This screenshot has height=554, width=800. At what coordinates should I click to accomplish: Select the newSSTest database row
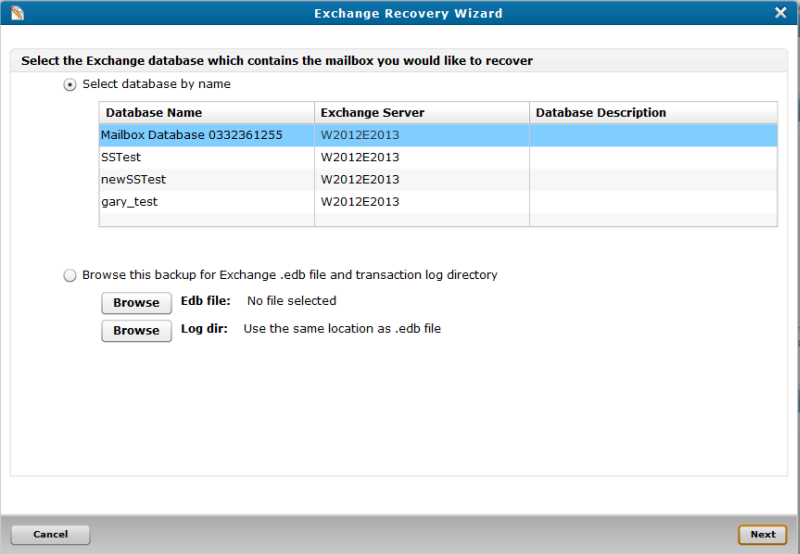tap(438, 180)
